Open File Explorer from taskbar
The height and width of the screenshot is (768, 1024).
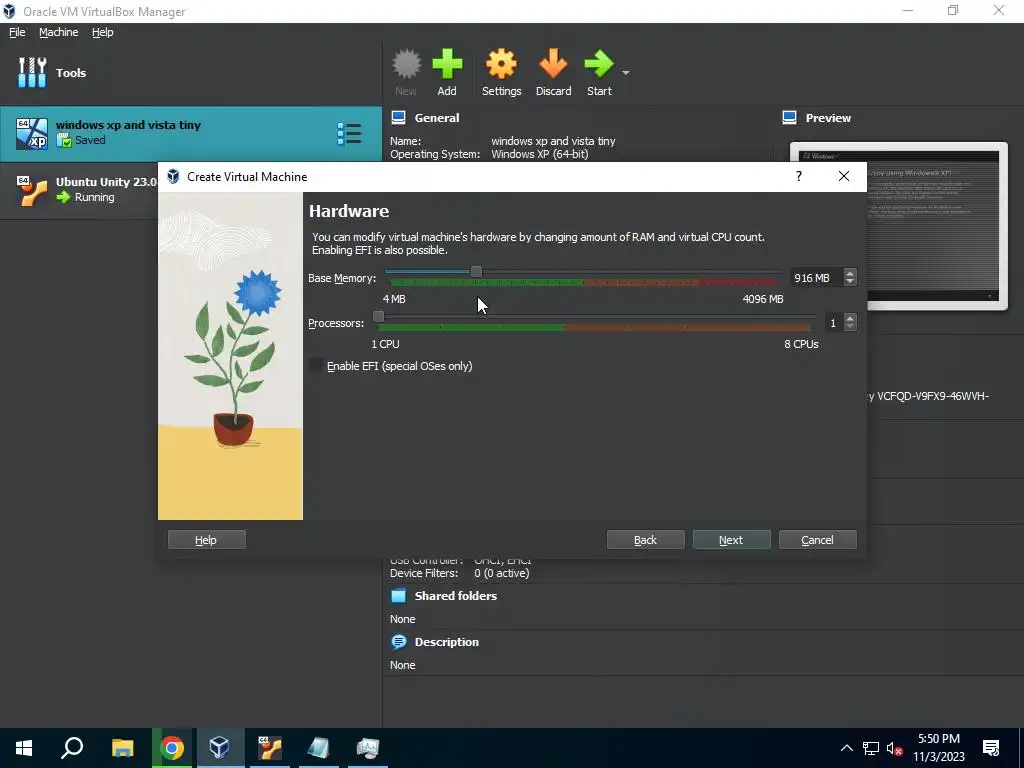pos(122,748)
